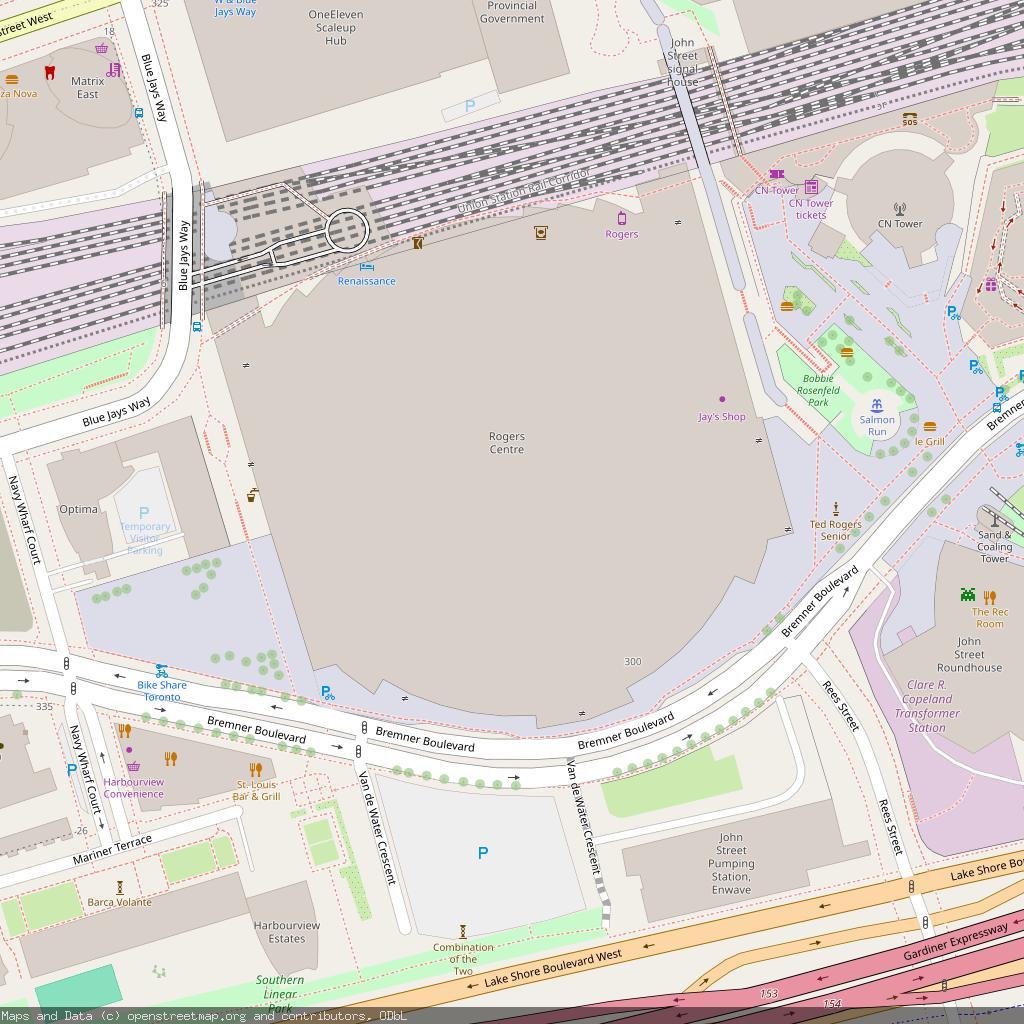Screen dimensions: 1024x1024
Task: Click the Optima building label
Action: (x=78, y=509)
